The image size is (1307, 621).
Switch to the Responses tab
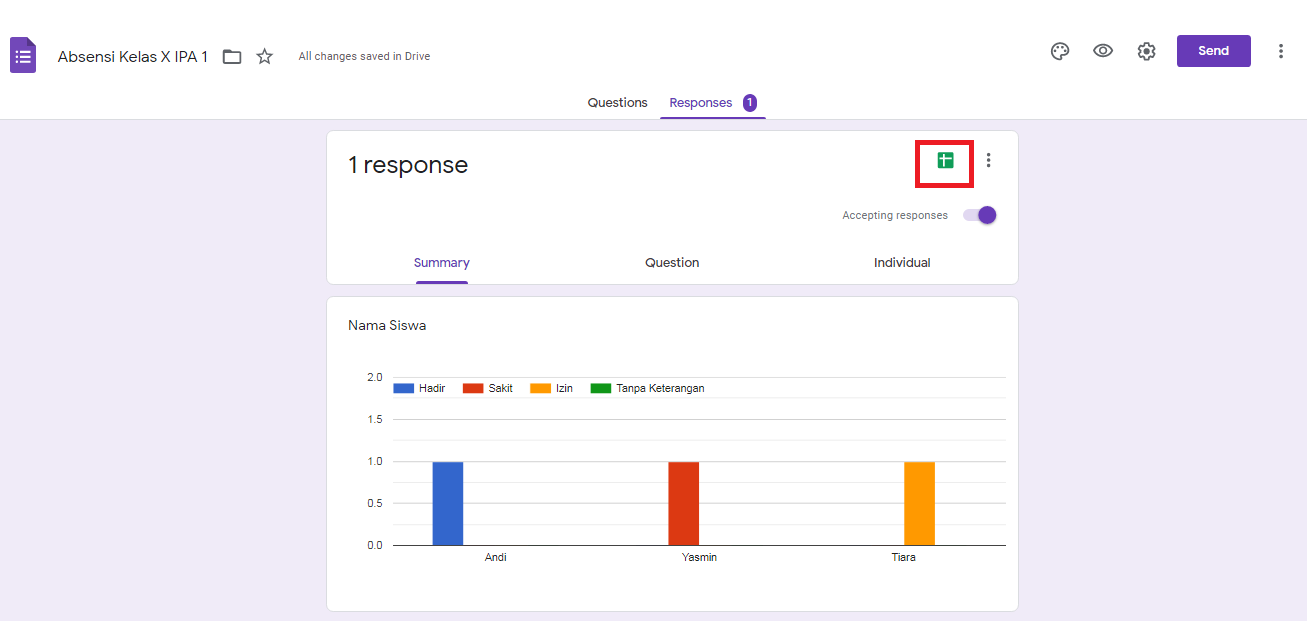[x=702, y=102]
